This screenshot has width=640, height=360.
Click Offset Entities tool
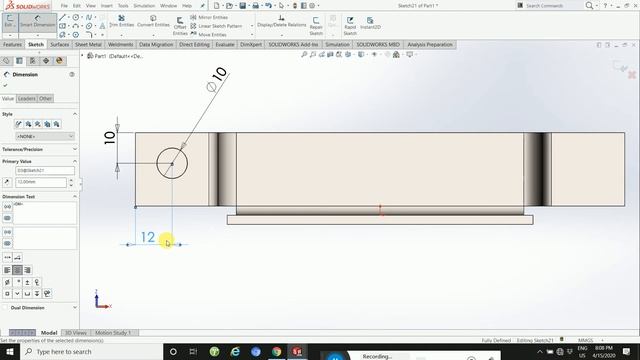pos(180,26)
